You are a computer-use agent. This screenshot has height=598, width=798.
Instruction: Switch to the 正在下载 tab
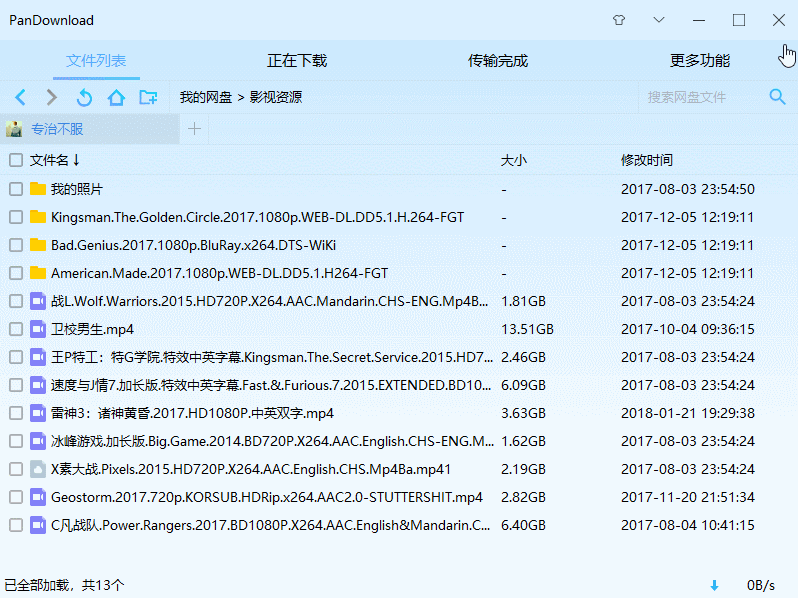tap(297, 61)
